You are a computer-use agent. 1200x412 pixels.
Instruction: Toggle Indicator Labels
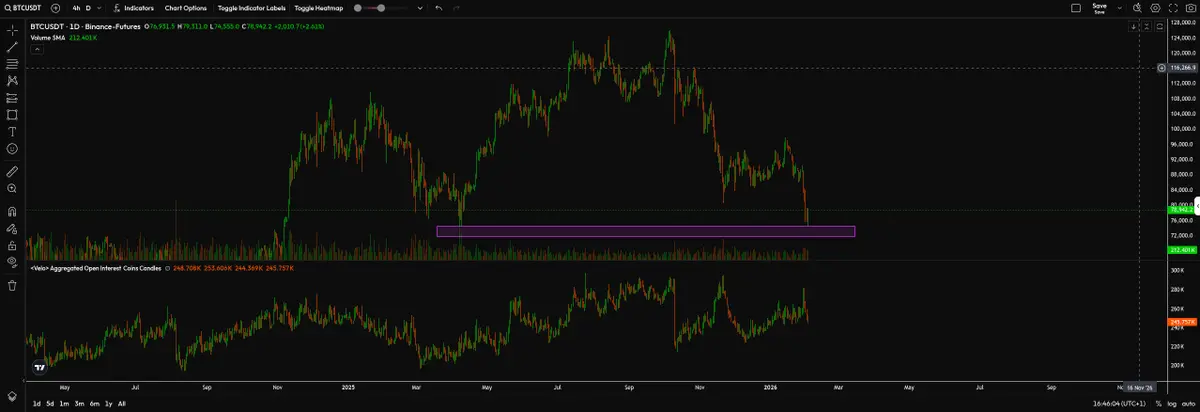(x=251, y=7)
